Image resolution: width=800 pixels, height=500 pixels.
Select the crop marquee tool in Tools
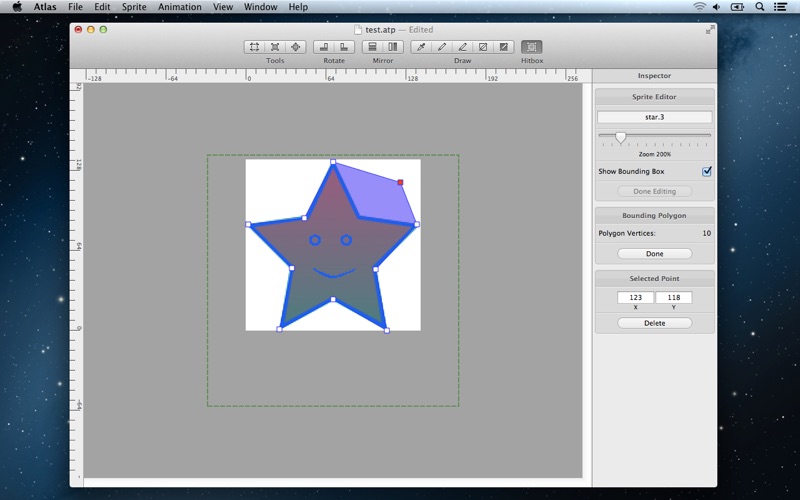tap(254, 47)
